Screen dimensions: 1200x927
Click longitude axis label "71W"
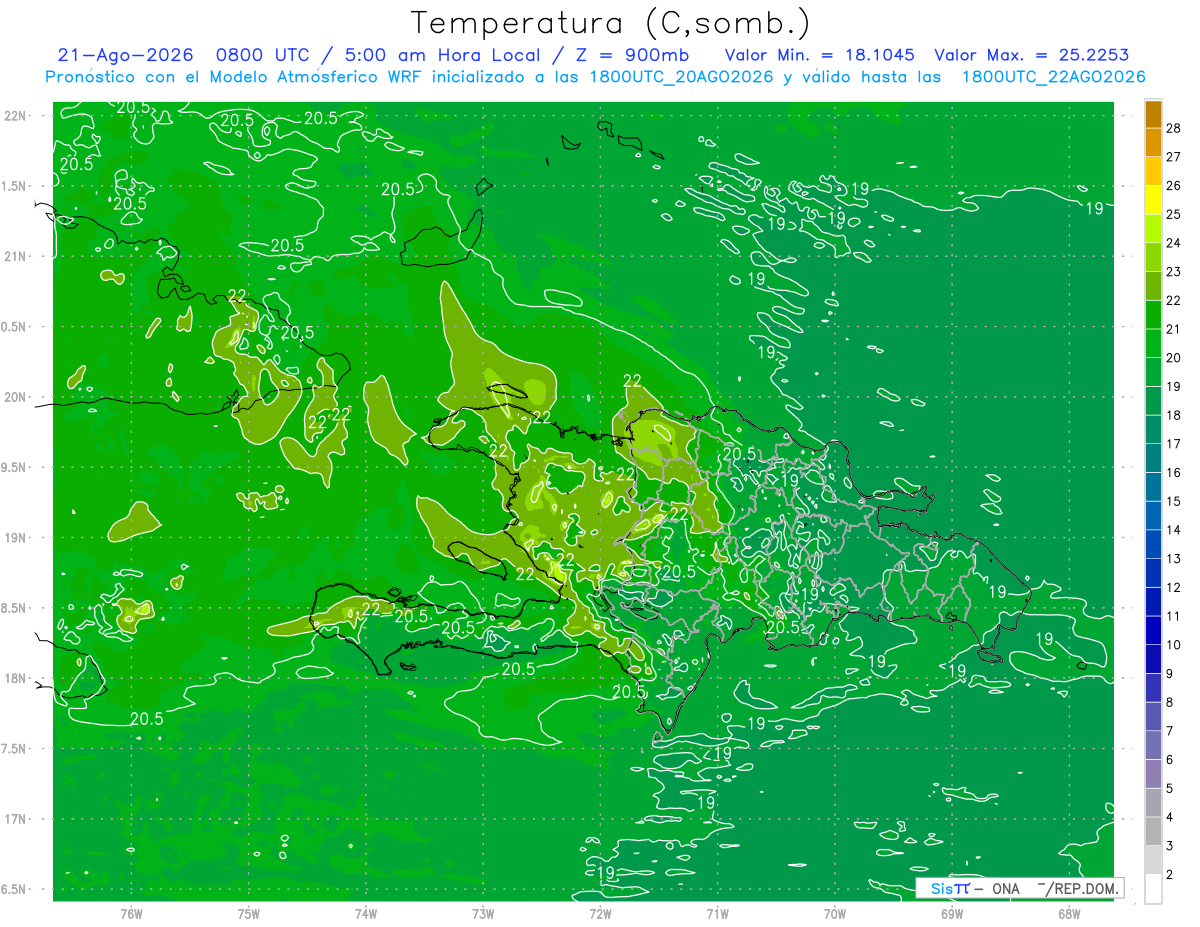pos(717,913)
